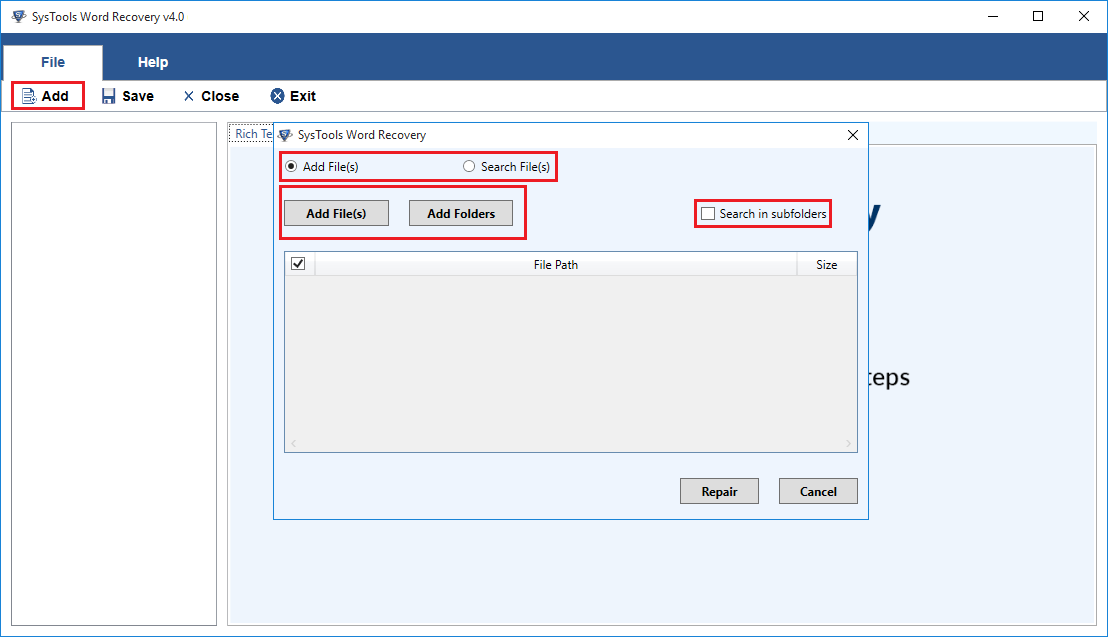Viewport: 1108px width, 637px height.
Task: Close the SysTools Word Recovery dialog
Action: tap(853, 135)
